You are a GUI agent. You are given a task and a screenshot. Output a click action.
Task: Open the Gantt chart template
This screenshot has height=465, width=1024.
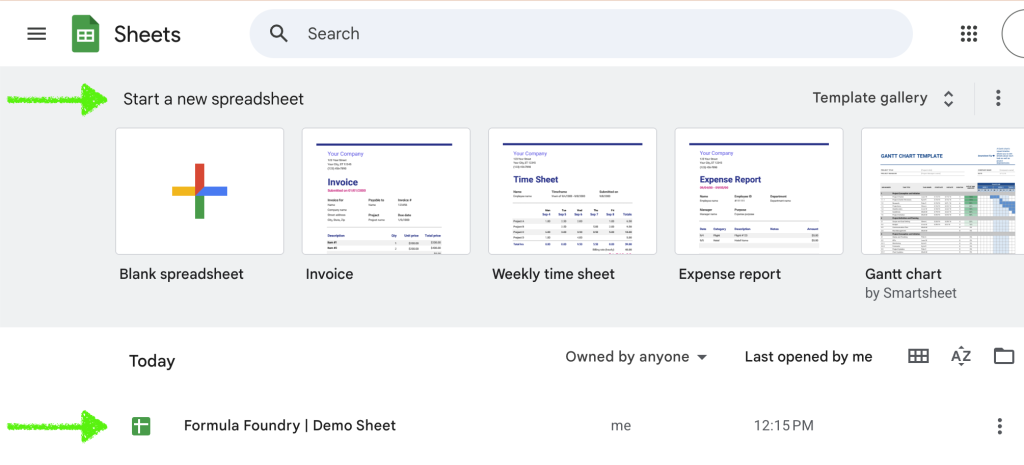pos(940,191)
